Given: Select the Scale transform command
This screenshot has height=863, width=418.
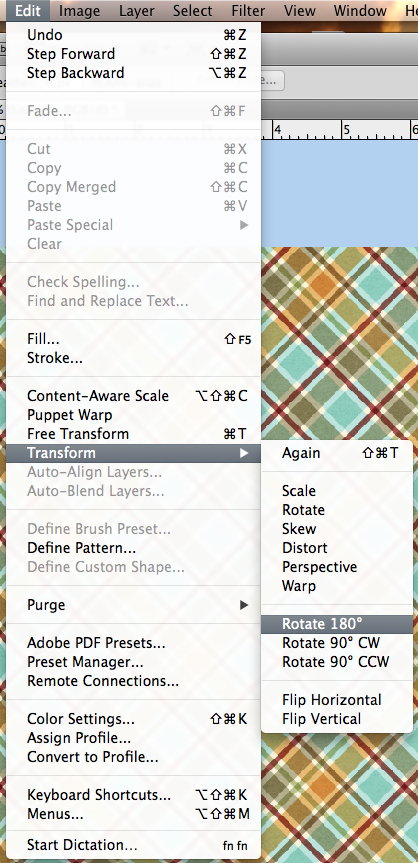Looking at the screenshot, I should [336, 491].
